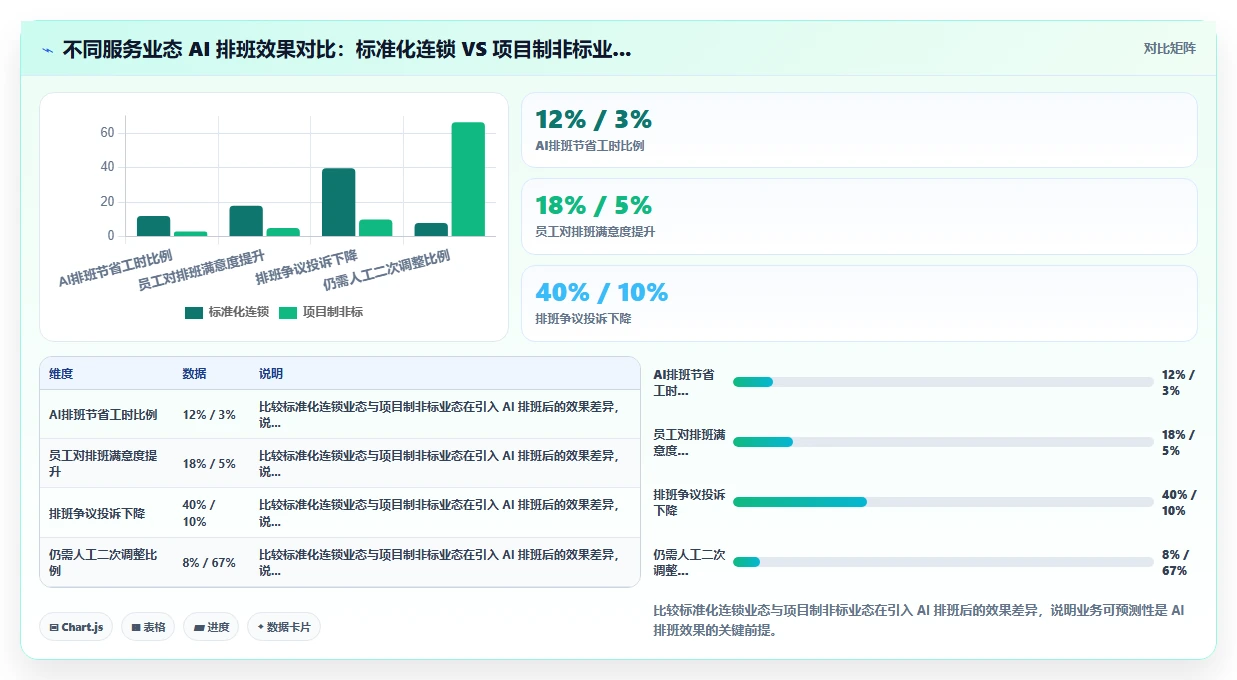This screenshot has height=680, width=1237.
Task: Click the y-axis value 20
Action: coord(107,202)
